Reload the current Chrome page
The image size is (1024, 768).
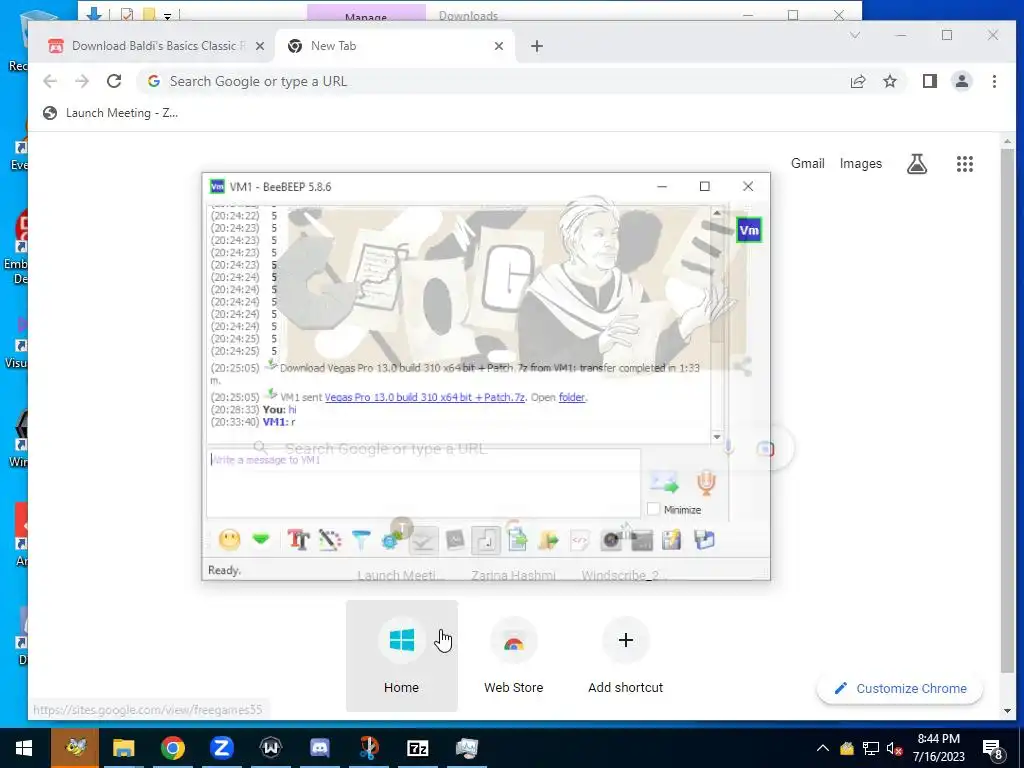click(x=114, y=81)
